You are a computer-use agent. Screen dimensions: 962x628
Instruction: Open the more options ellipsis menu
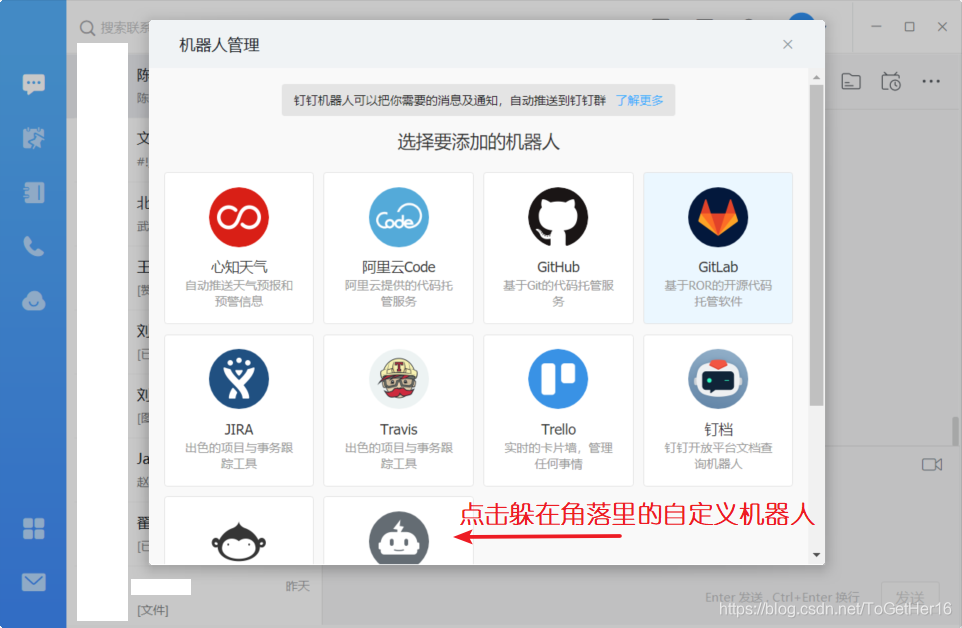point(932,82)
